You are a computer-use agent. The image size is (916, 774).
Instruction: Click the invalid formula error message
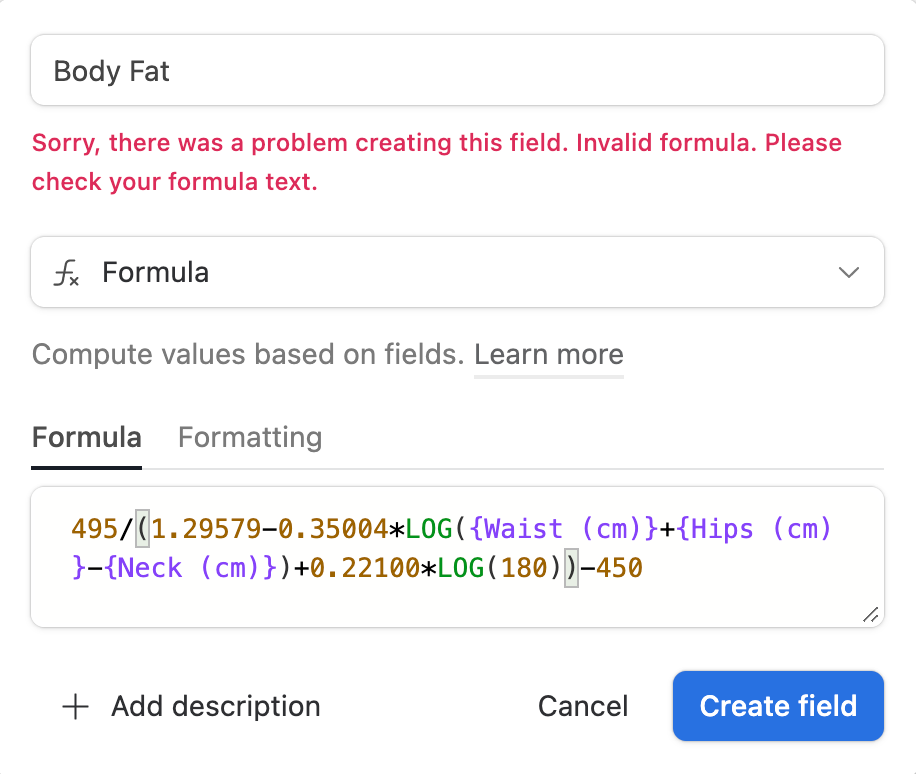[436, 162]
